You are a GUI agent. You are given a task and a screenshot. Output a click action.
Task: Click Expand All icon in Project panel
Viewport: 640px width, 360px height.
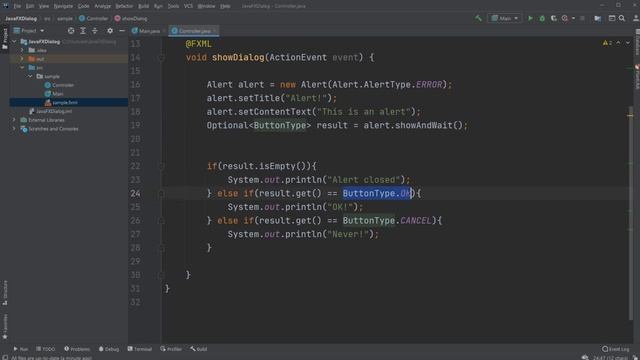click(x=83, y=31)
